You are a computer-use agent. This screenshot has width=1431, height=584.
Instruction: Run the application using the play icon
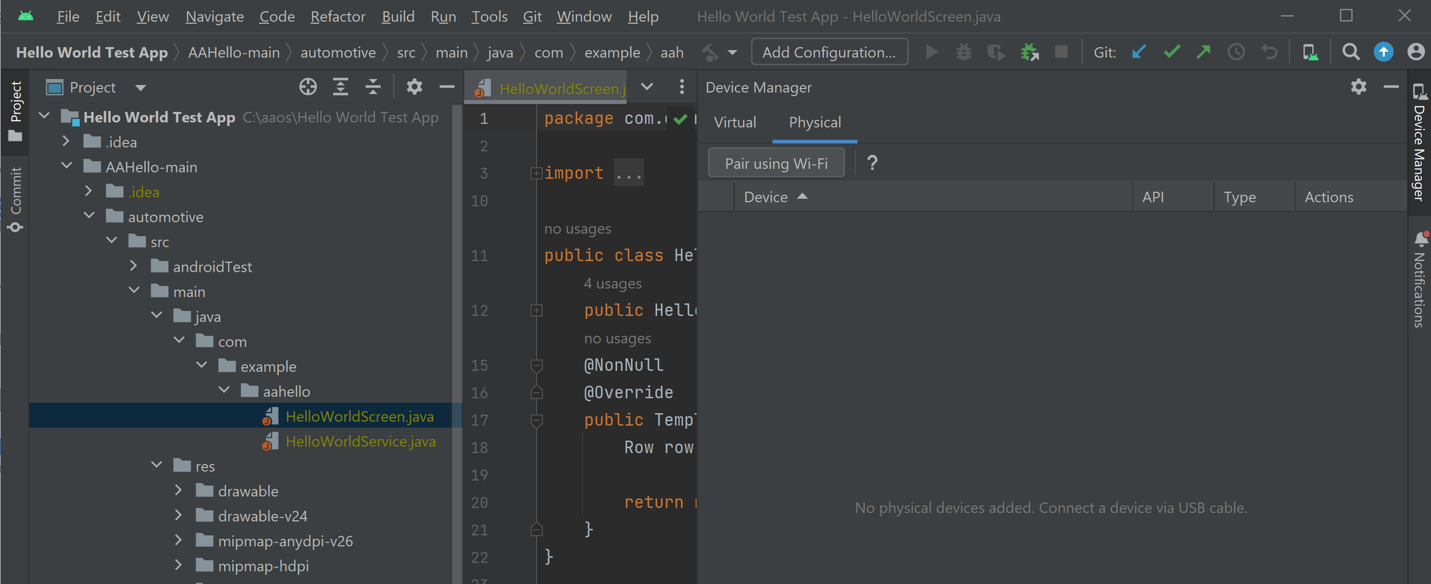(x=931, y=51)
